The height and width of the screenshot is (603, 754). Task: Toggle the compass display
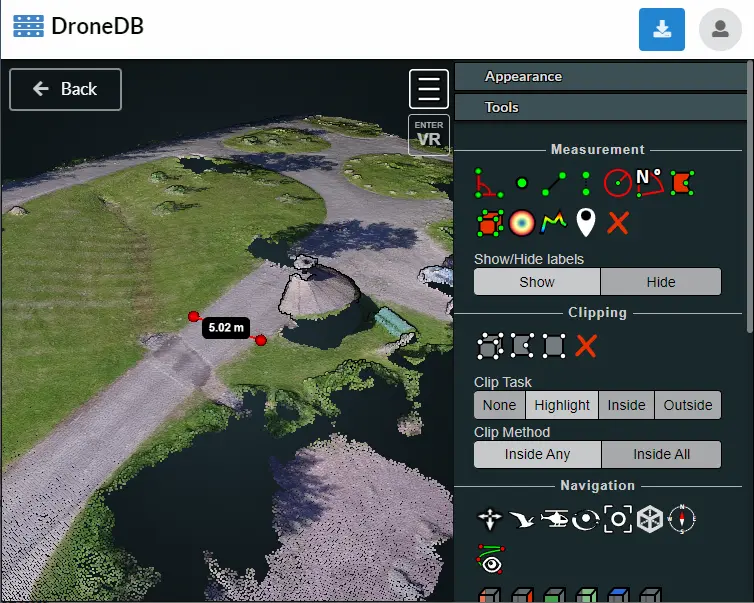tap(681, 519)
